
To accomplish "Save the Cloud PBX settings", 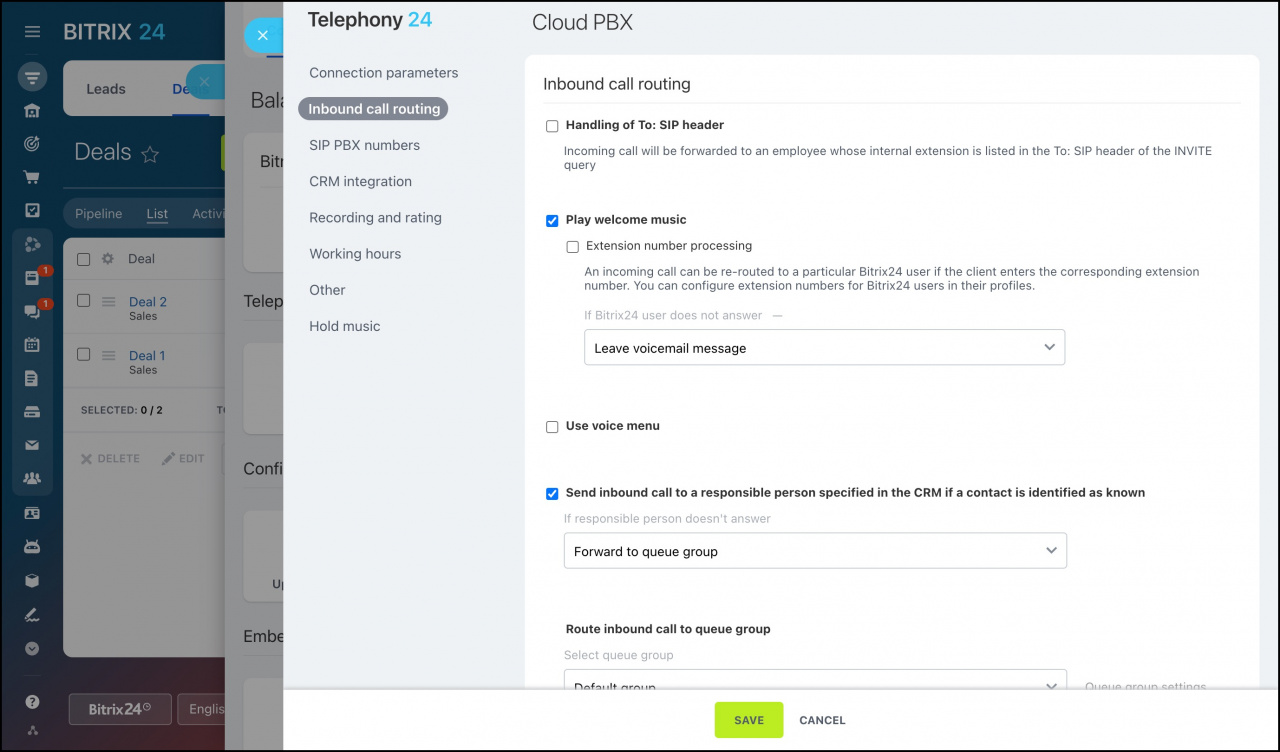I will [x=749, y=720].
